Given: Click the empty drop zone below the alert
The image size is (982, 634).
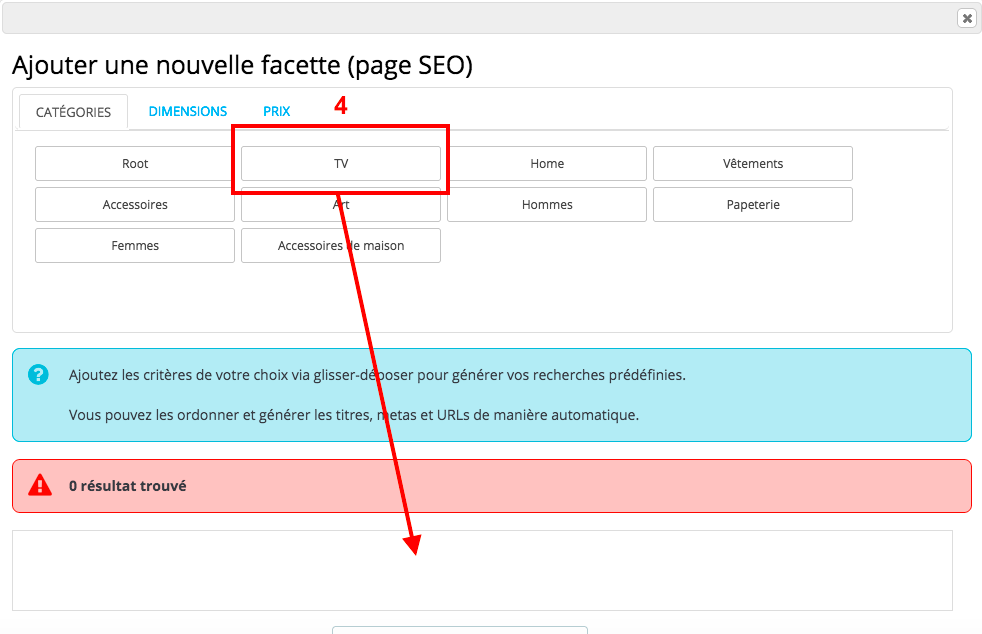Looking at the screenshot, I should coord(490,570).
